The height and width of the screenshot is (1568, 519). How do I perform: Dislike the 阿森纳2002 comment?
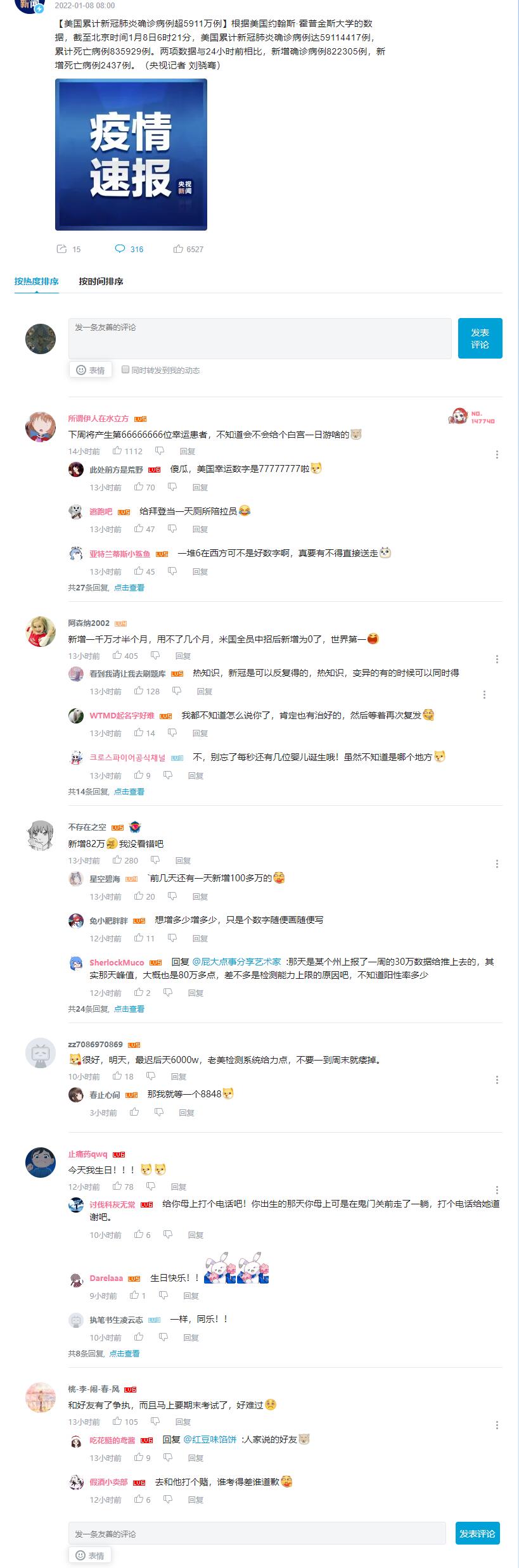tap(155, 656)
